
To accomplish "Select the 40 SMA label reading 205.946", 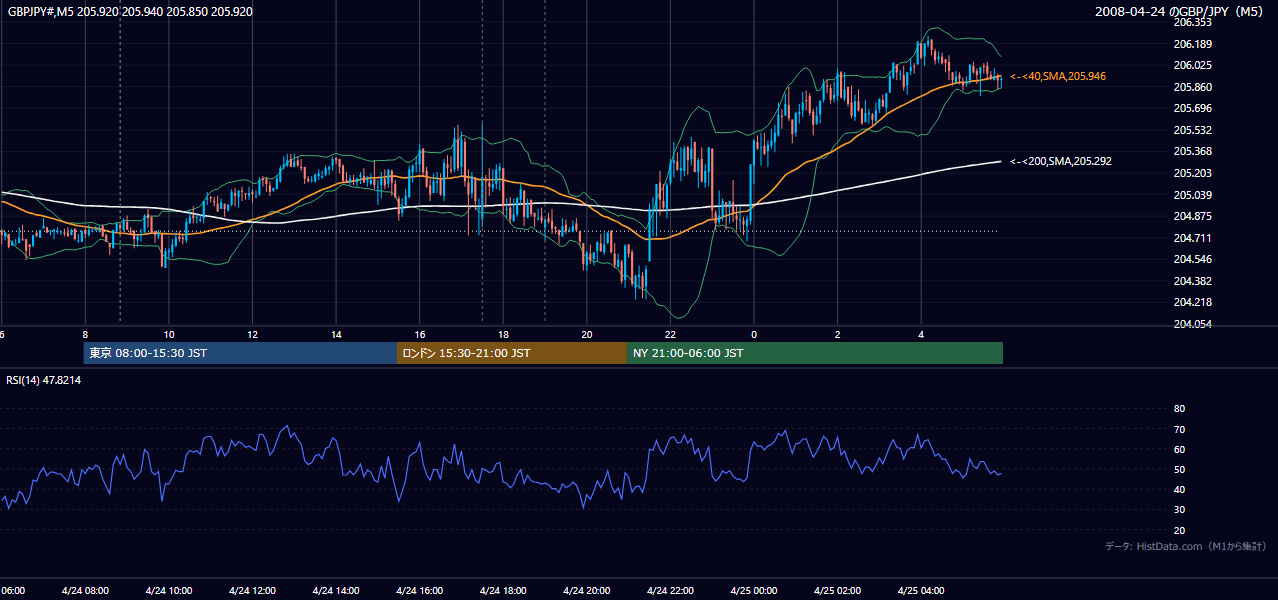I will click(x=1058, y=76).
